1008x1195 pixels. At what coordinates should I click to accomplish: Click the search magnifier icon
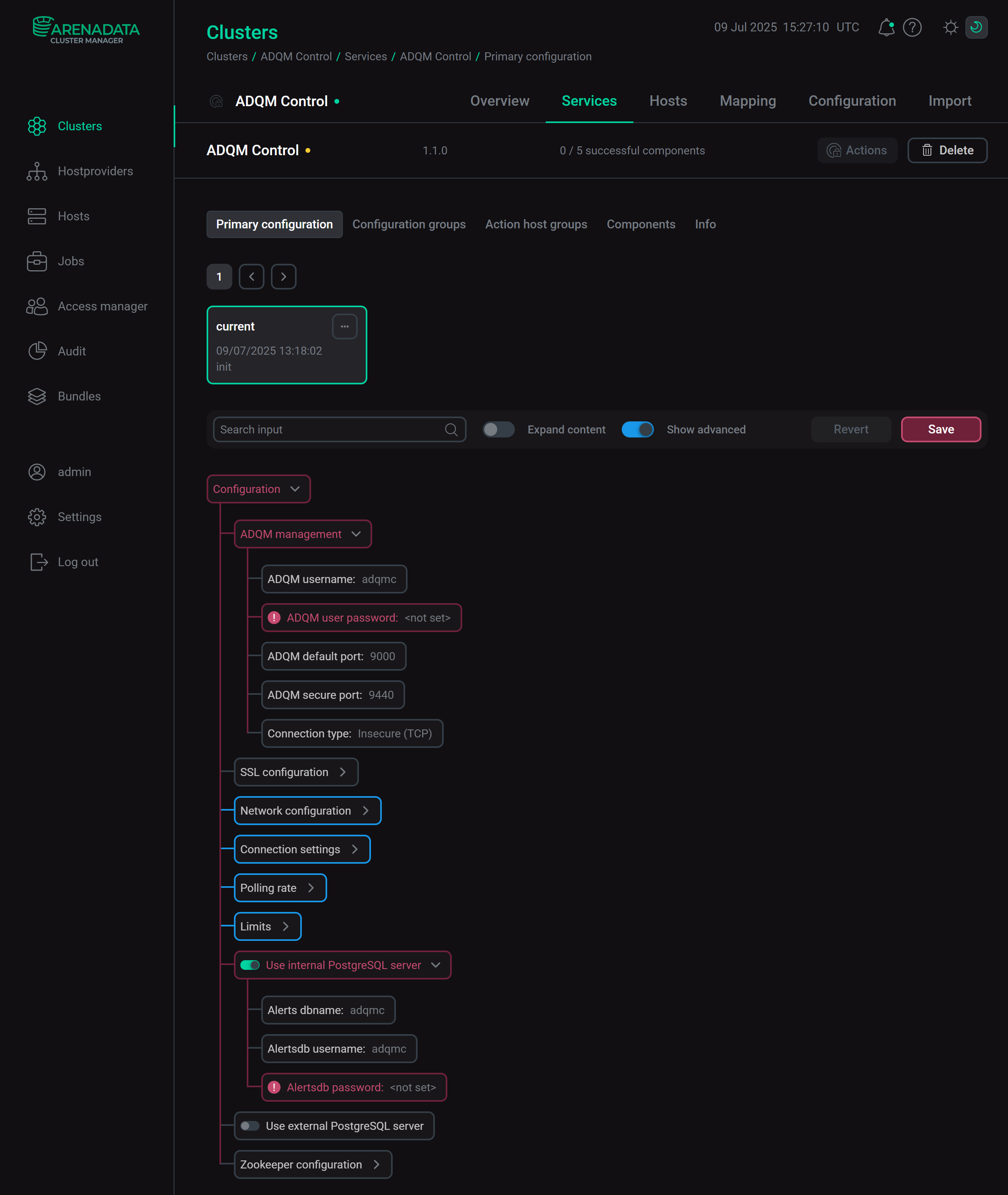tap(451, 429)
